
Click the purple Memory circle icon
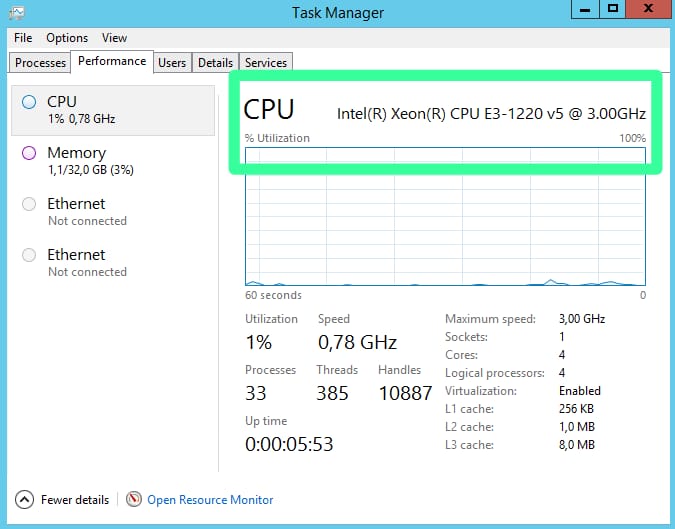[x=29, y=152]
